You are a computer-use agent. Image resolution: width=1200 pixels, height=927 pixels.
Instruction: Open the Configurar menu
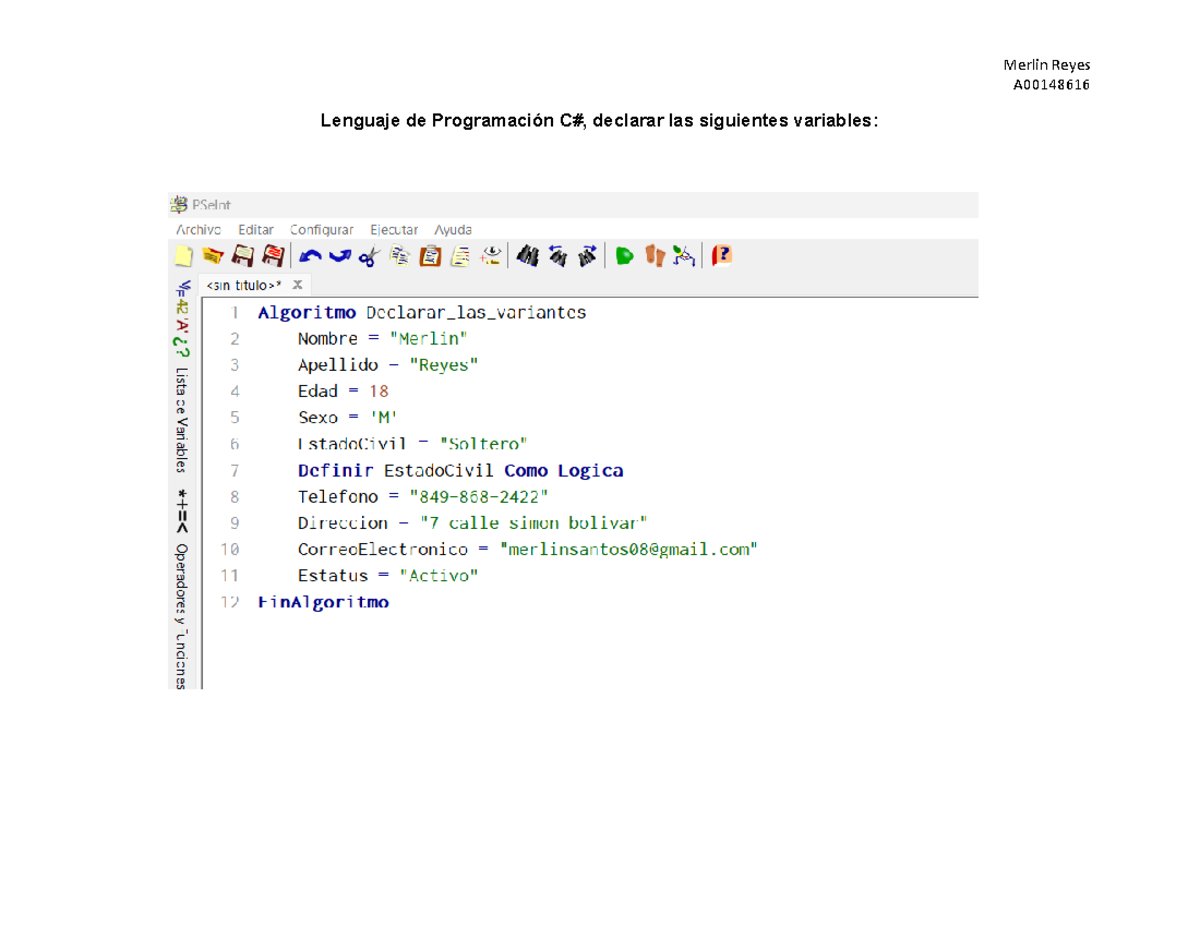point(320,229)
